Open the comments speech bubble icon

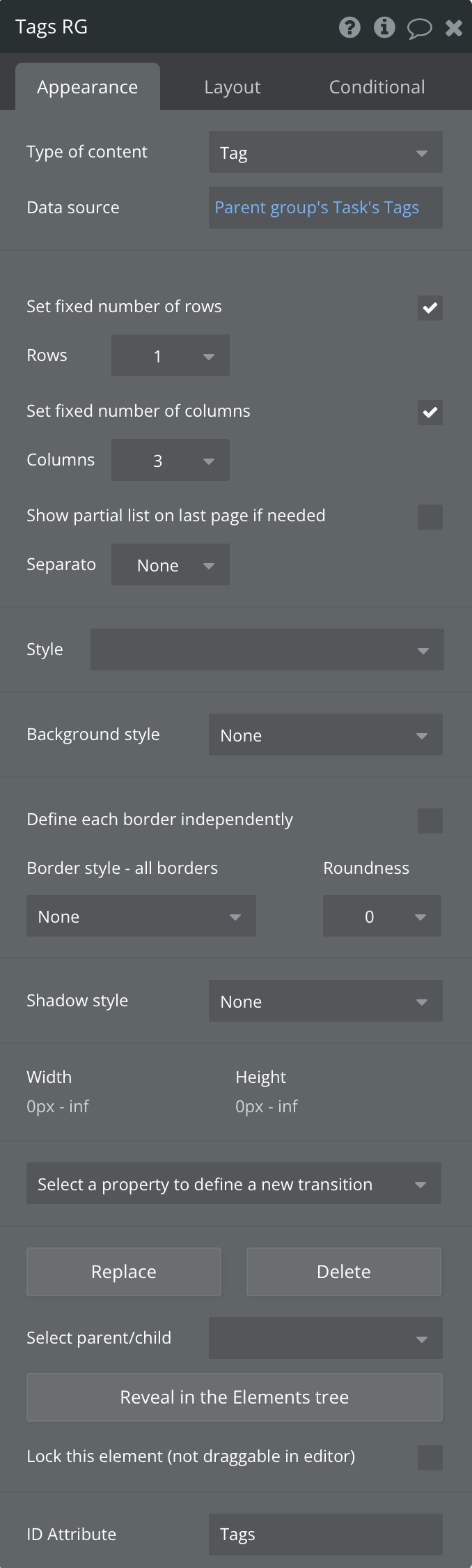pyautogui.click(x=420, y=29)
